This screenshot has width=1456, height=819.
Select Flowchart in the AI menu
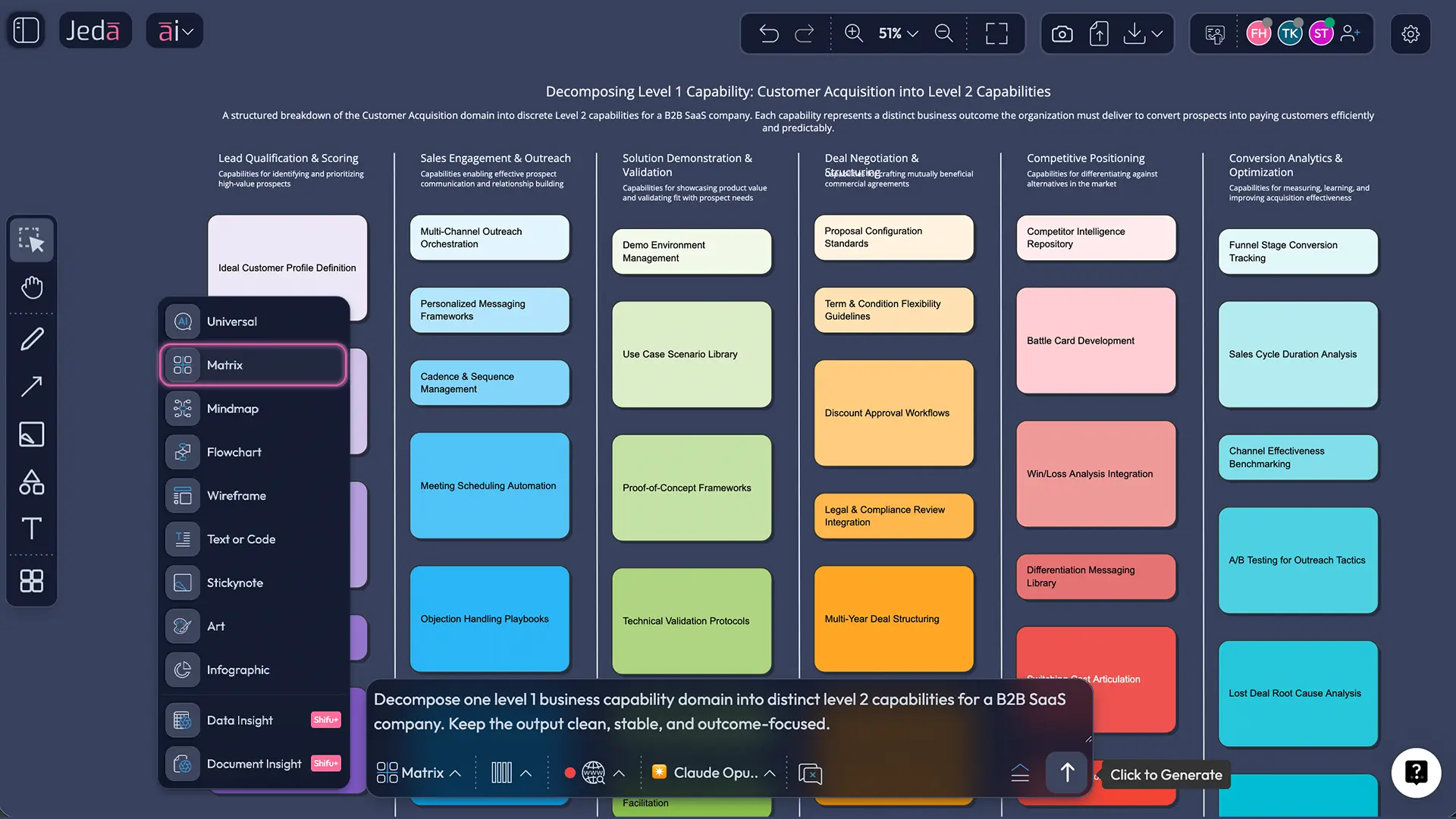(234, 452)
